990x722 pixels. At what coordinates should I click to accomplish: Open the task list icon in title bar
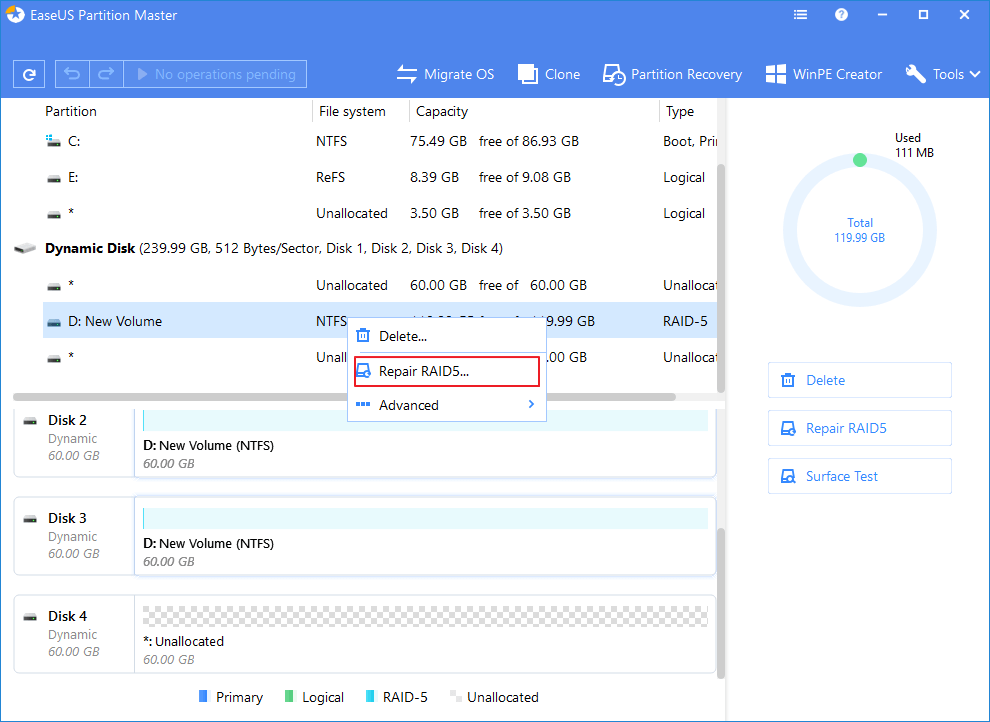(801, 15)
